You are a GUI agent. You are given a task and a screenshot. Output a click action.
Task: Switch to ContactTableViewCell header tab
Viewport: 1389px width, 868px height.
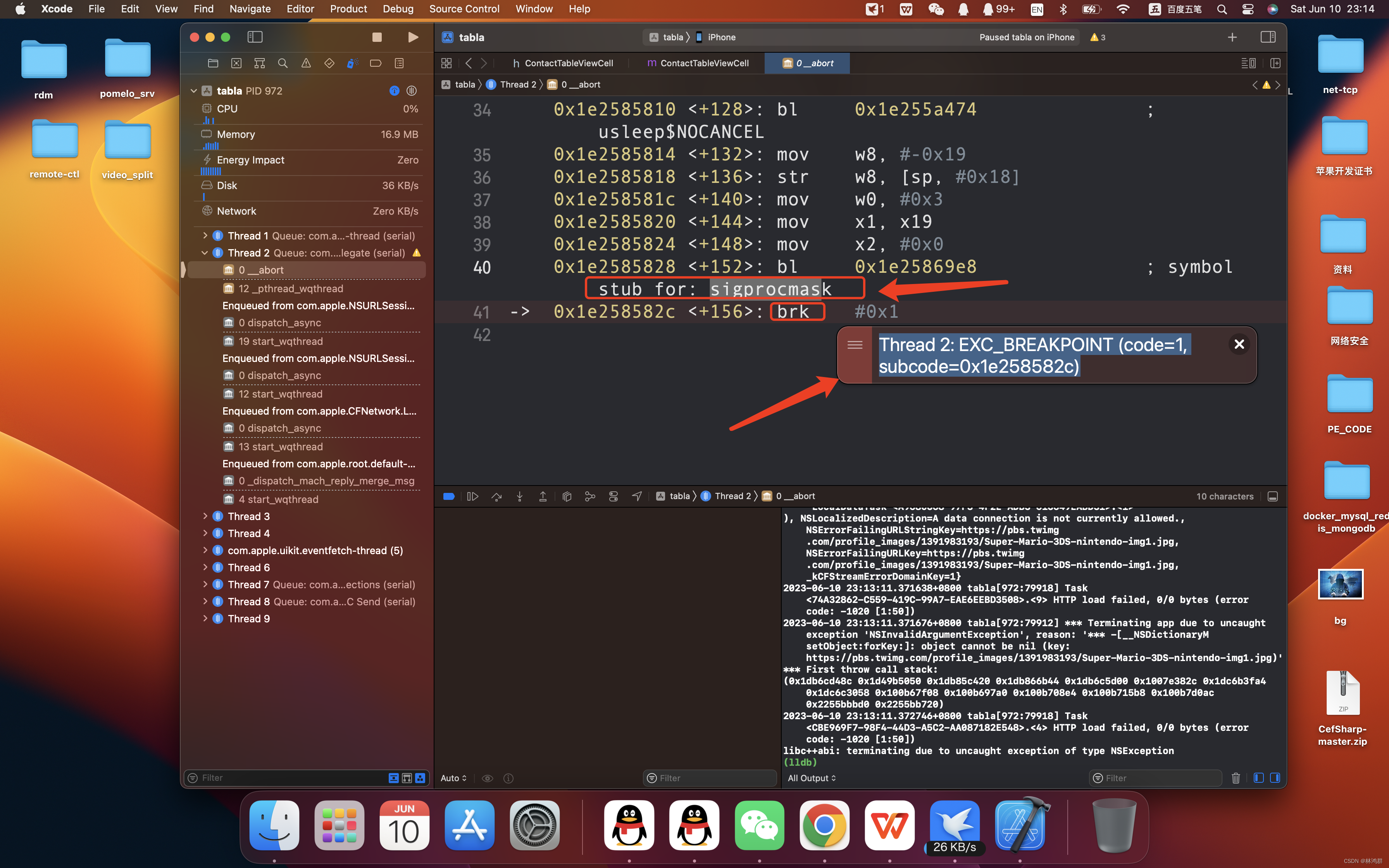point(562,63)
